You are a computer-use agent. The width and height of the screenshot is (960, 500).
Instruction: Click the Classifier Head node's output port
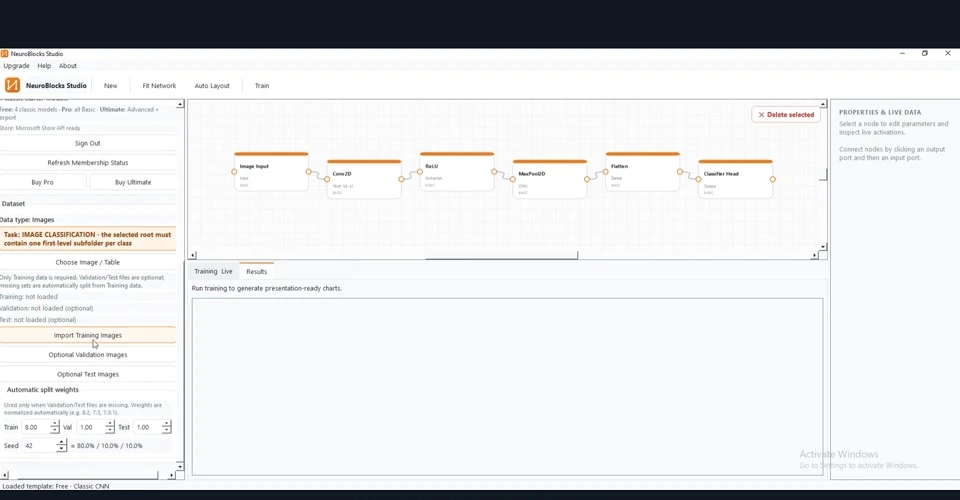[773, 179]
